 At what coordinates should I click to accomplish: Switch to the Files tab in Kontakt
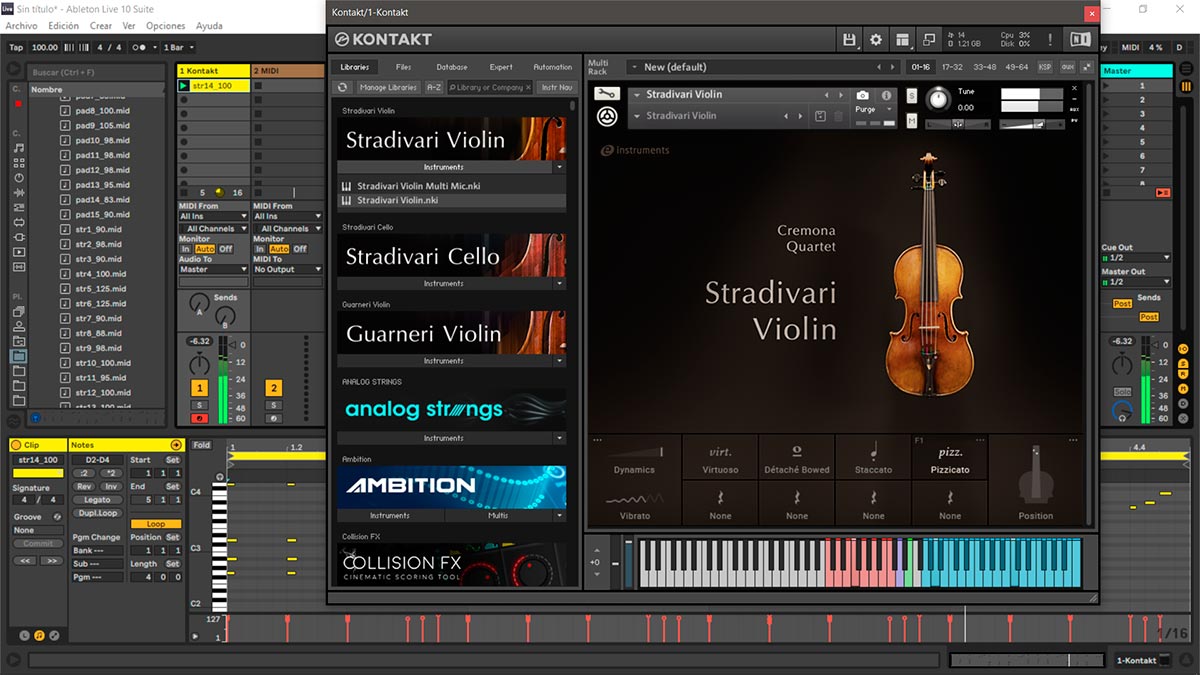point(403,67)
